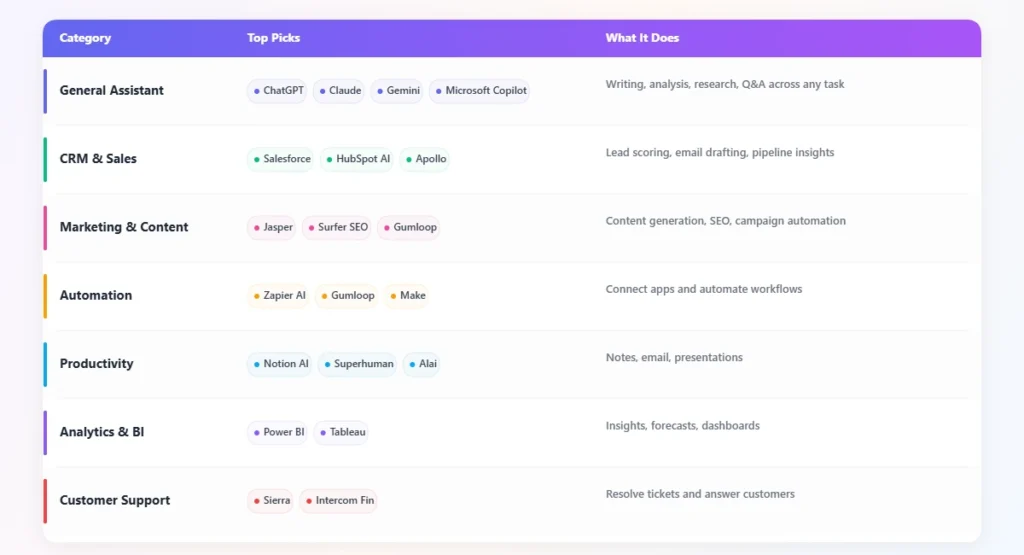The width and height of the screenshot is (1024, 555).
Task: Click the Top Picks column header
Action: (273, 38)
